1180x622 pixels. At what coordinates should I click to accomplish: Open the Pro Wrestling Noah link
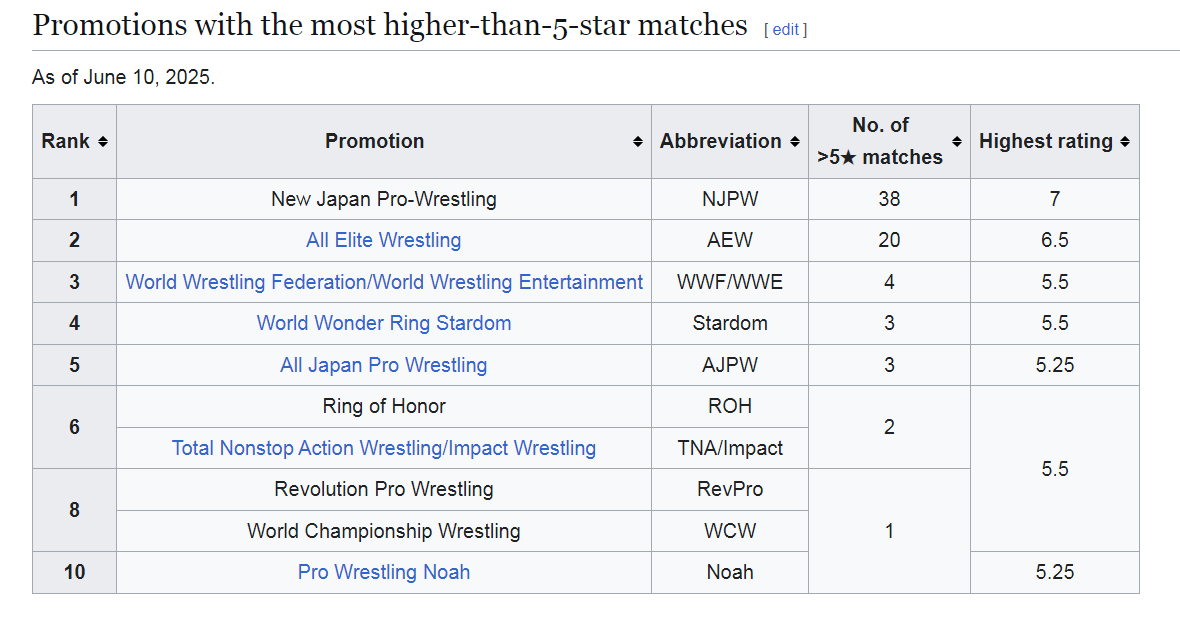[384, 572]
